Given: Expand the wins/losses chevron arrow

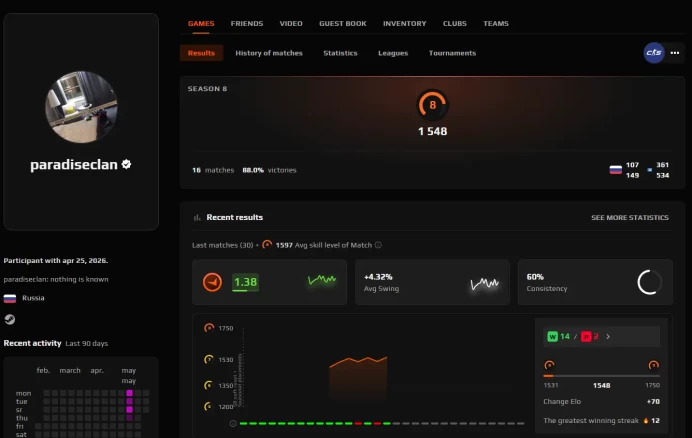Looking at the screenshot, I should pos(608,336).
